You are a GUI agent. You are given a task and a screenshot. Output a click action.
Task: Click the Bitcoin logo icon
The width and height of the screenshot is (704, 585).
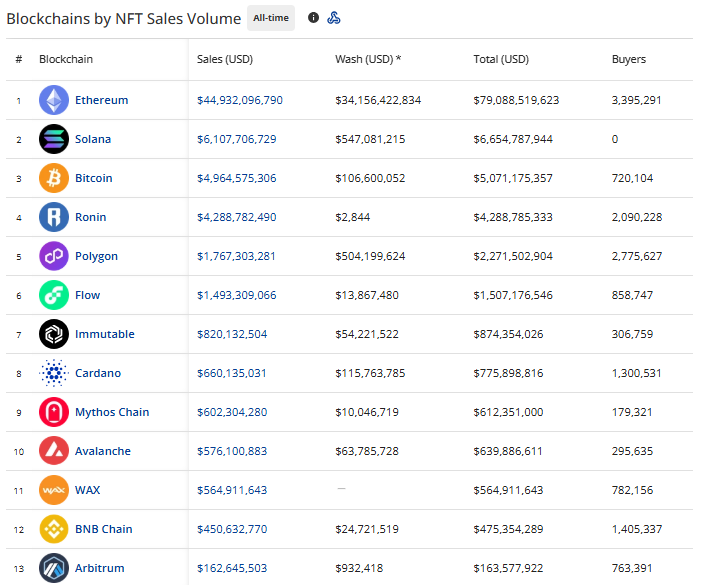(54, 178)
